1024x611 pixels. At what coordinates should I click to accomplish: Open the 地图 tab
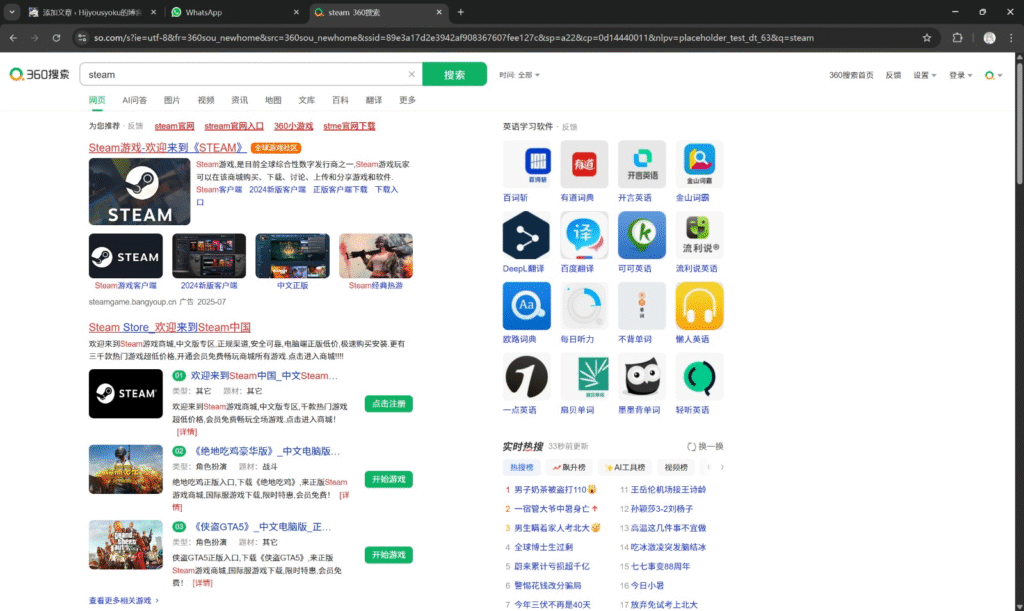[273, 100]
